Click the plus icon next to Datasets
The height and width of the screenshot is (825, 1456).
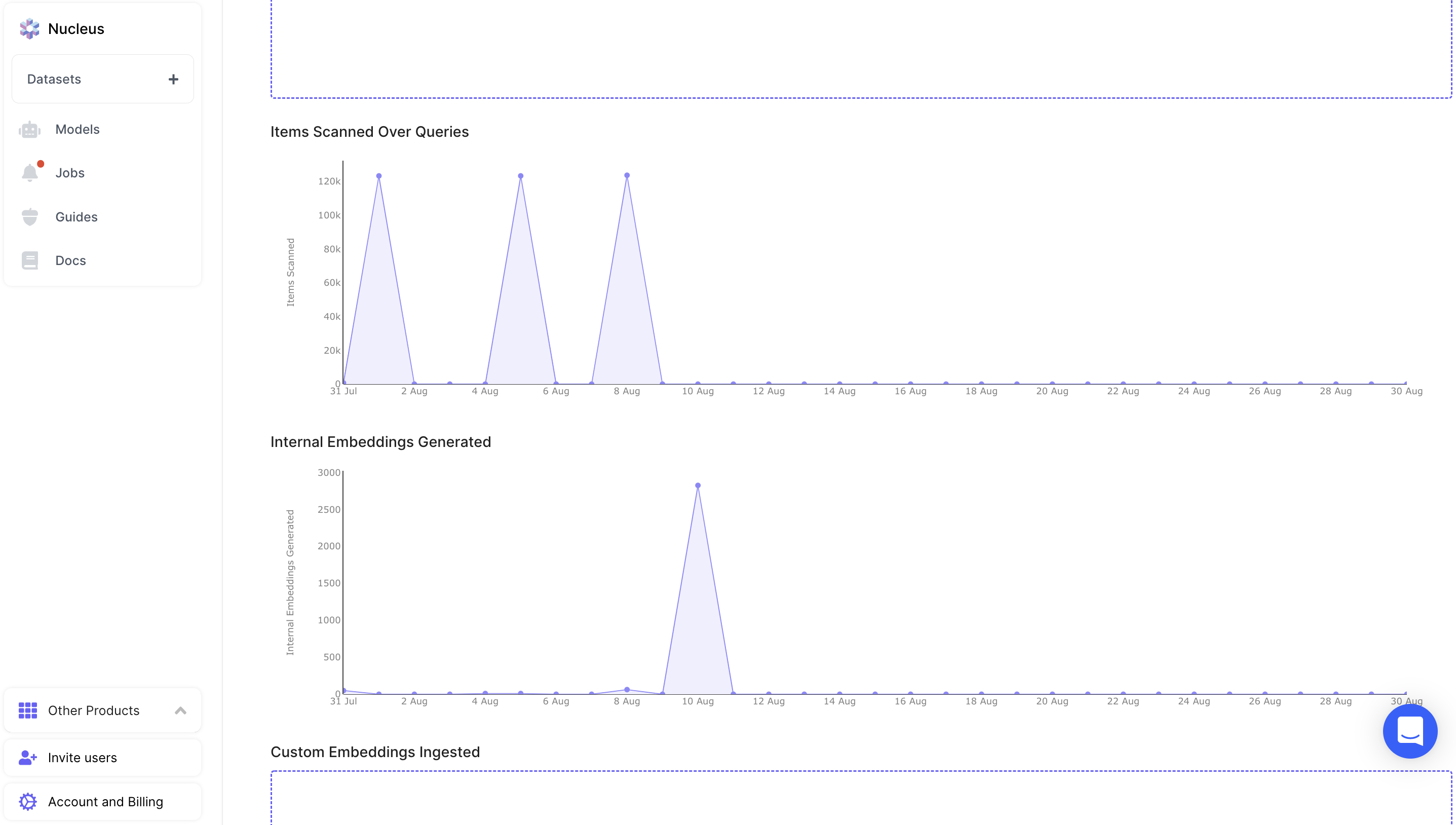click(173, 80)
